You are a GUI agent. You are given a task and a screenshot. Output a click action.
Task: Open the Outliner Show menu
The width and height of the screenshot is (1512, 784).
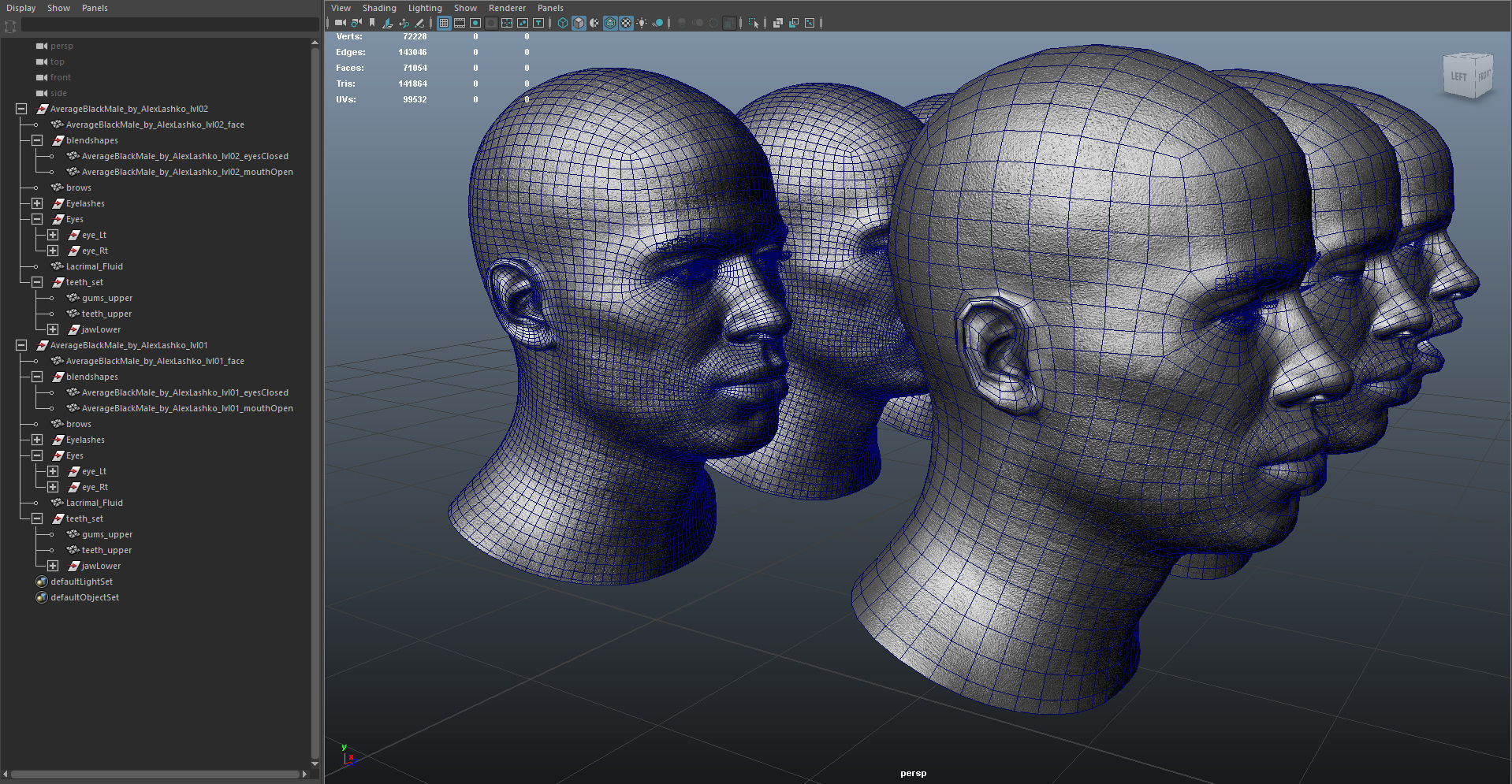(x=58, y=8)
